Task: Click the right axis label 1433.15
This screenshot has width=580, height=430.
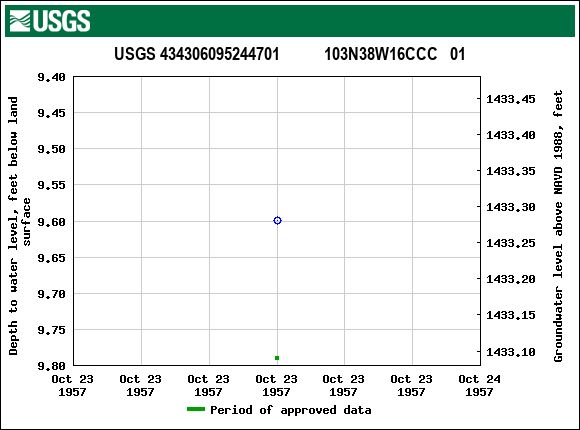Action: click(510, 315)
